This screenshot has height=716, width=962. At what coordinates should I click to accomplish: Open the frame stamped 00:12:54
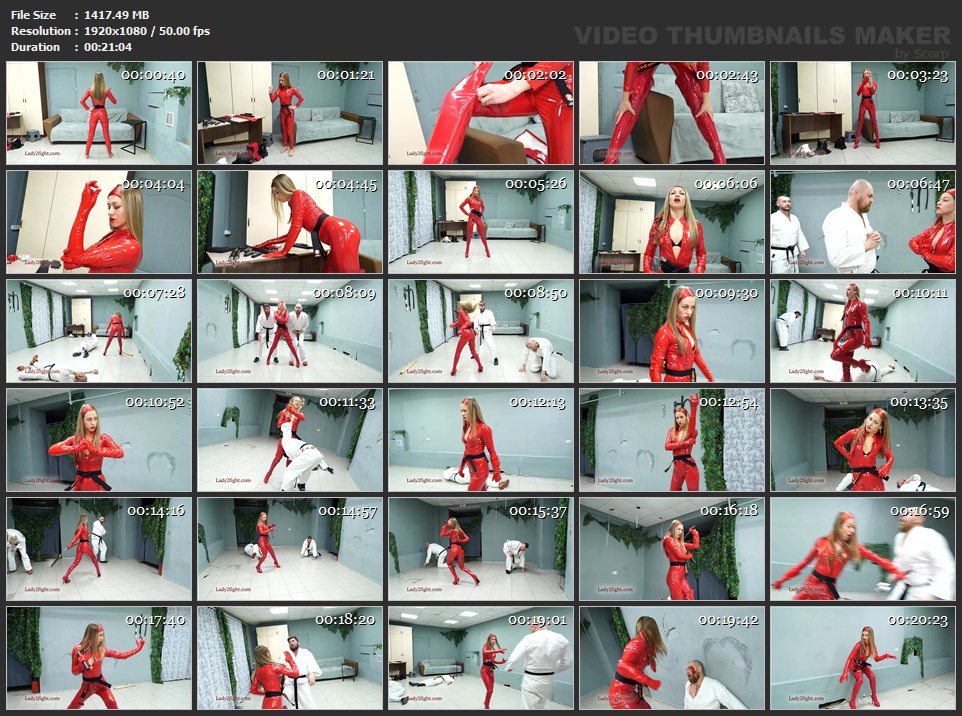672,440
